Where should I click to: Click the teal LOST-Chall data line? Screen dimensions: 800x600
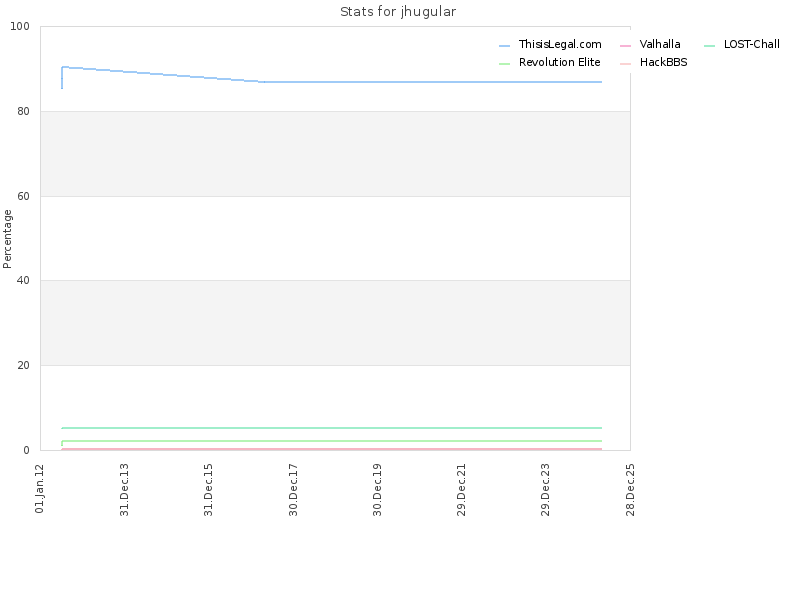click(332, 428)
